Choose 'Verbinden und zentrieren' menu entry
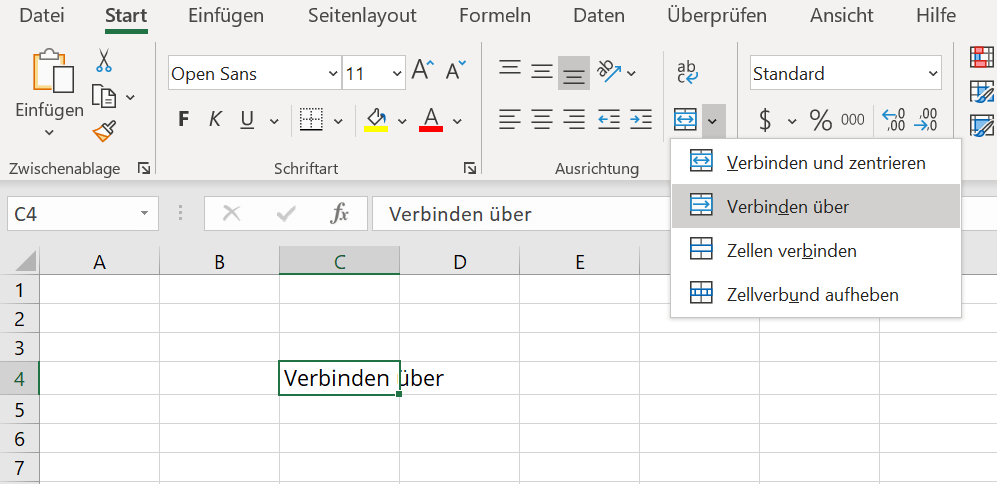 click(x=825, y=162)
